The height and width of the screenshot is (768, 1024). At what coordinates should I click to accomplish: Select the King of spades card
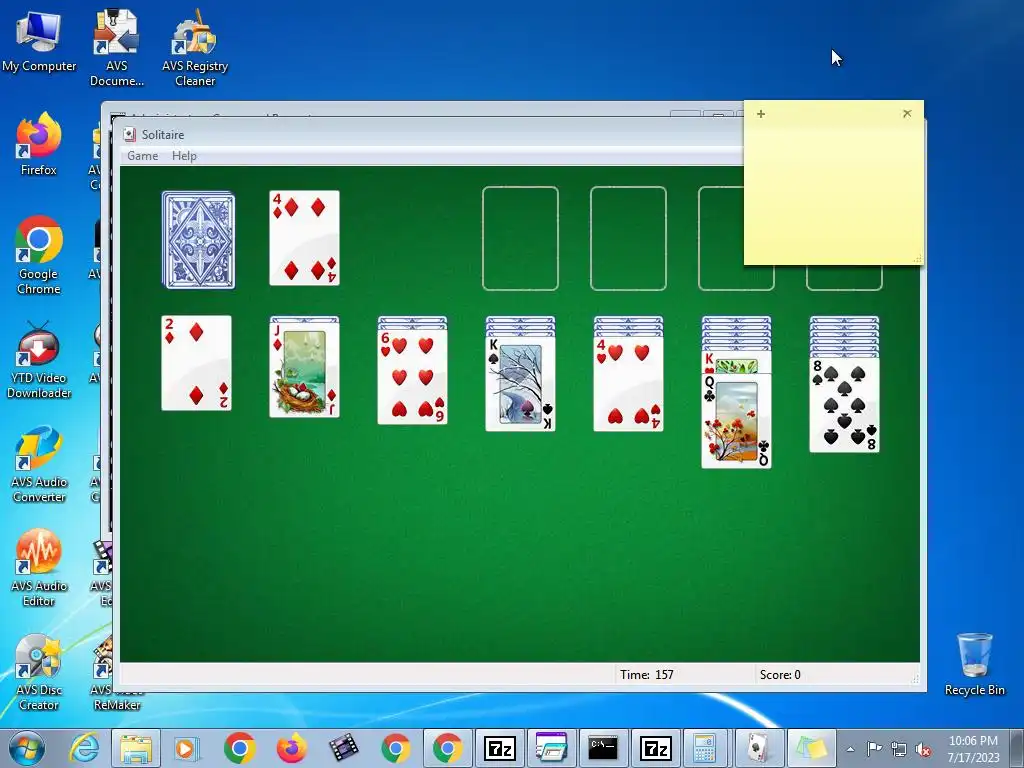coord(520,384)
